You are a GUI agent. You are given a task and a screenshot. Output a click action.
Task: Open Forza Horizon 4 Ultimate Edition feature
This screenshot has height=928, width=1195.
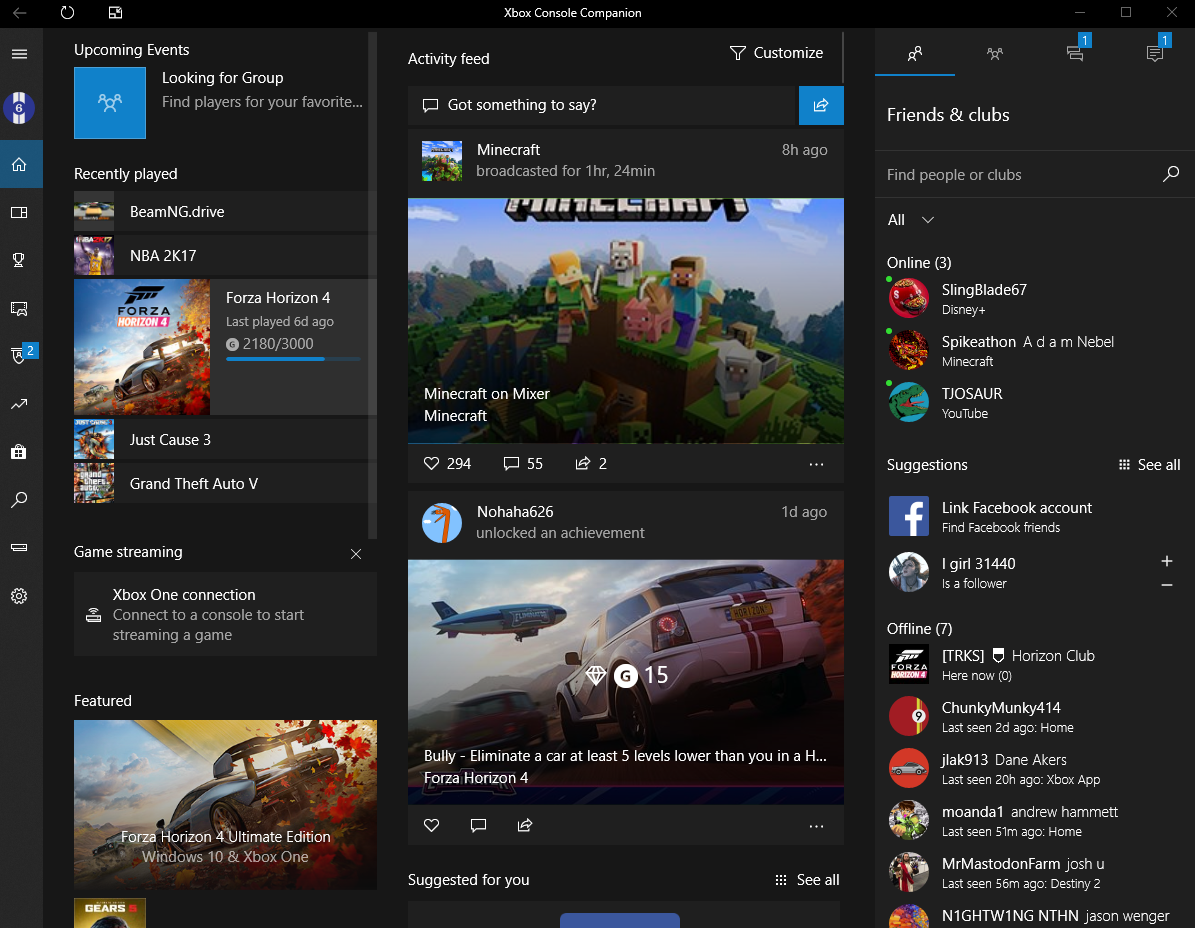(226, 805)
